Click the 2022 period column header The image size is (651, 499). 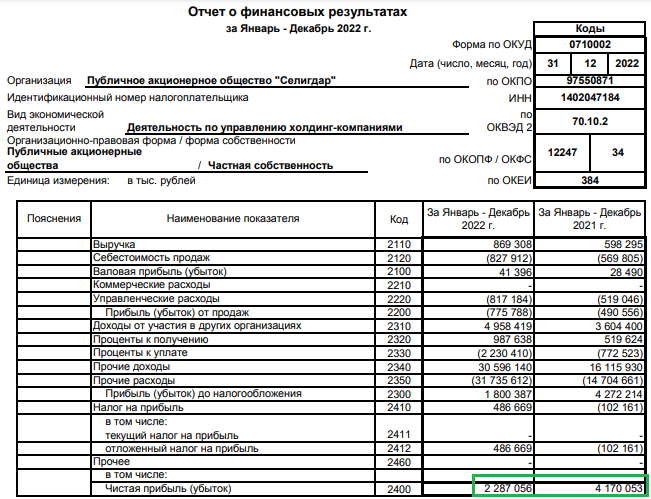tap(478, 219)
